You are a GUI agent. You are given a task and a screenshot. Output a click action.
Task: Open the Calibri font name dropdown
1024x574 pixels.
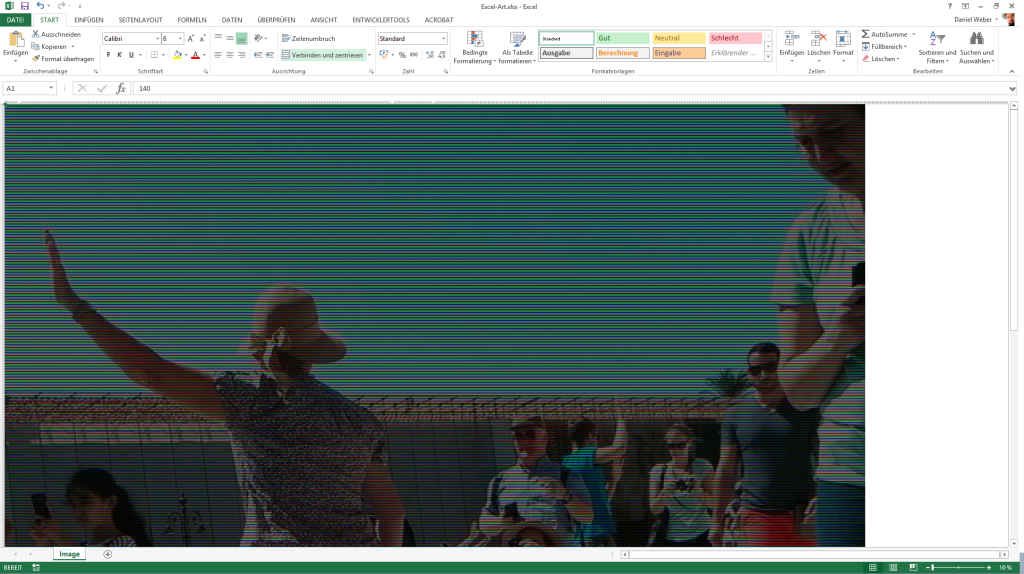[157, 38]
